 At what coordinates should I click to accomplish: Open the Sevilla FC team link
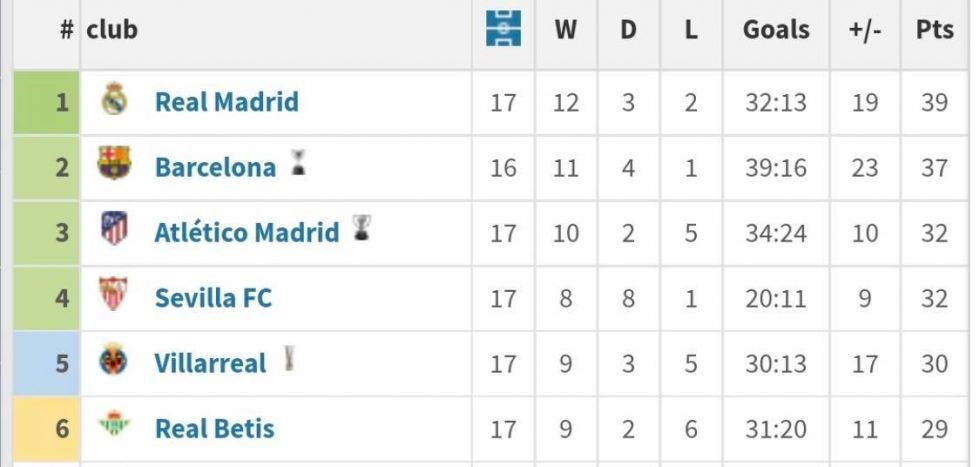pyautogui.click(x=213, y=298)
